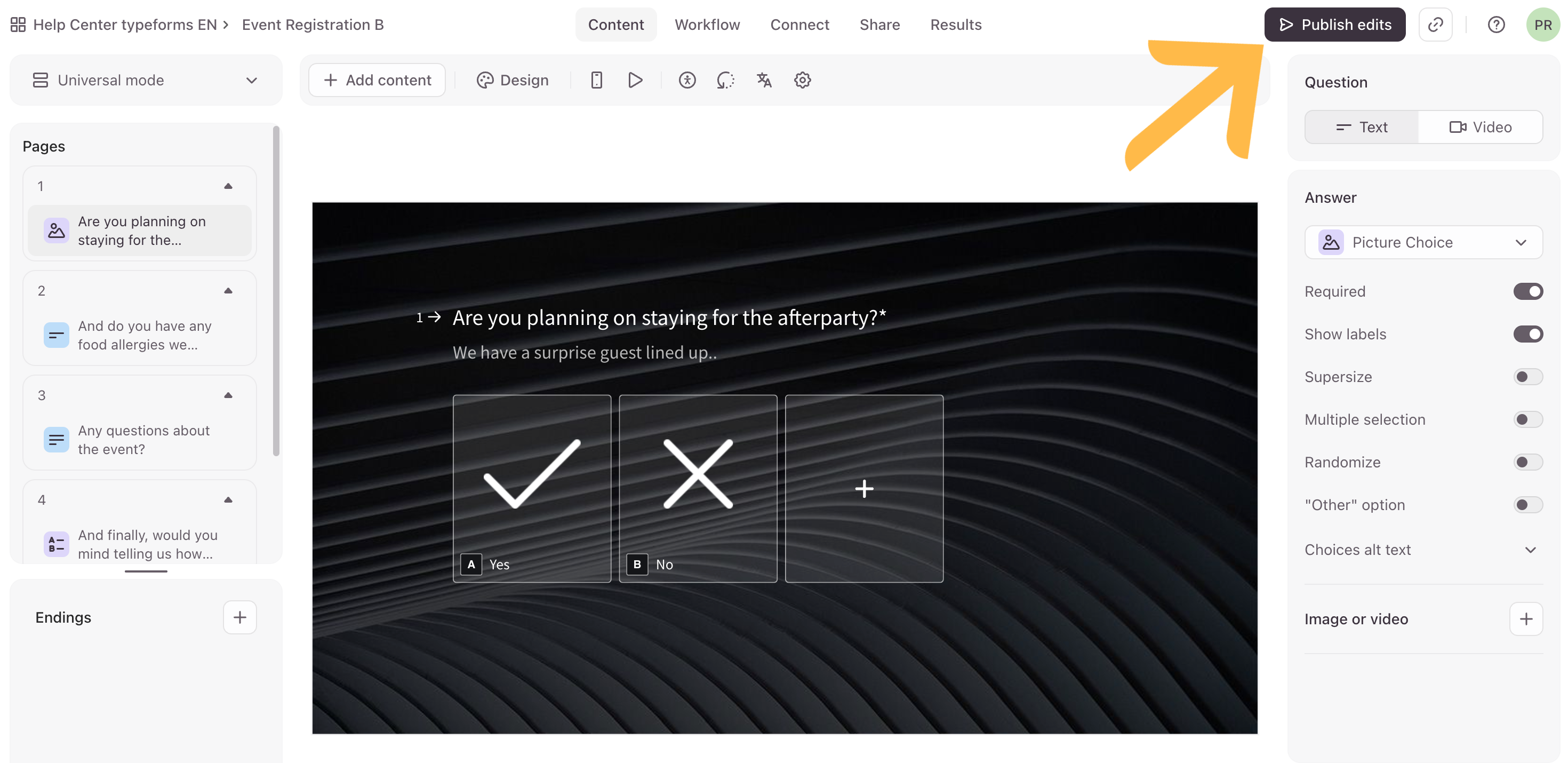Viewport: 1568px width, 763px height.
Task: Switch to the Connect tab
Action: (x=799, y=25)
